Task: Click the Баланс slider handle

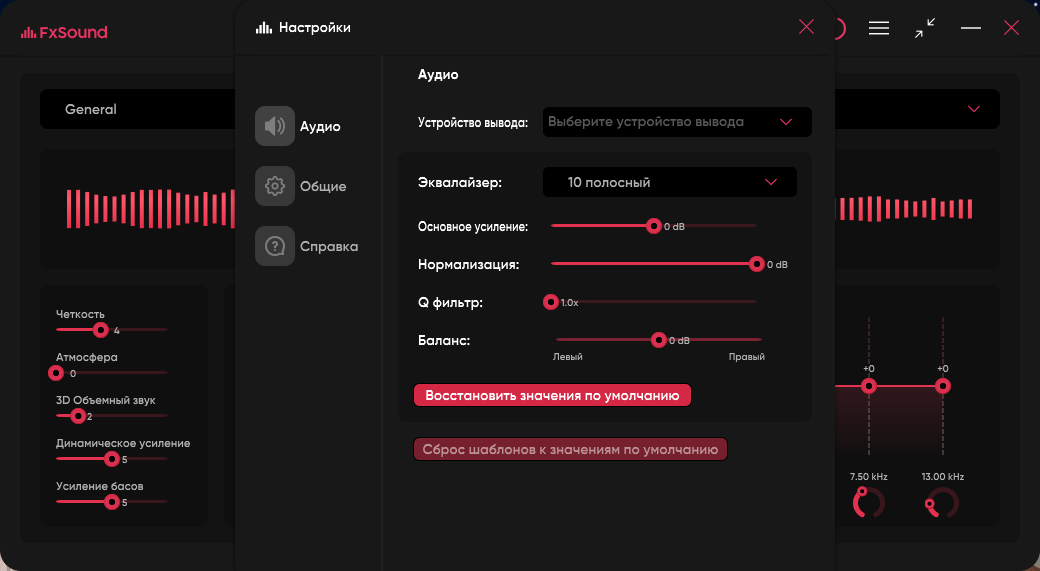Action: coord(658,340)
